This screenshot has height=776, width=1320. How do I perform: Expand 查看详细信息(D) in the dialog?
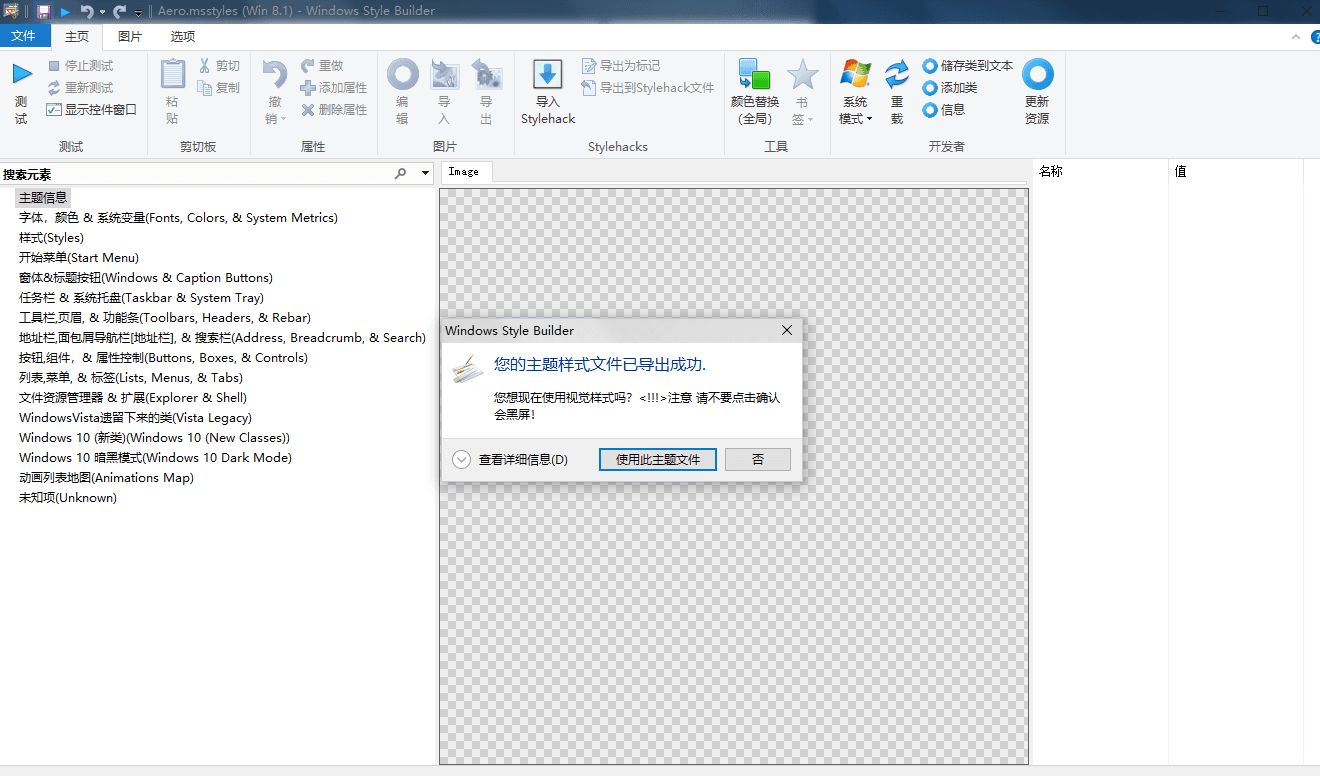coord(461,460)
